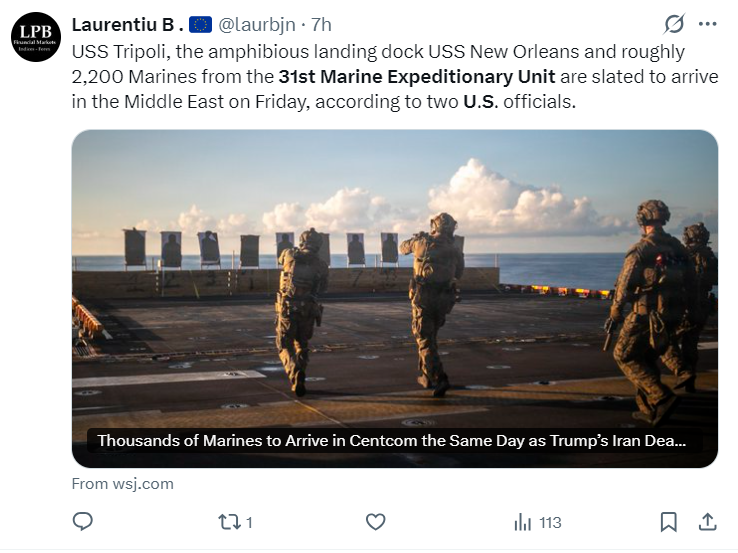The width and height of the screenshot is (738, 553).
Task: Click the repost count number 1
Action: [249, 522]
